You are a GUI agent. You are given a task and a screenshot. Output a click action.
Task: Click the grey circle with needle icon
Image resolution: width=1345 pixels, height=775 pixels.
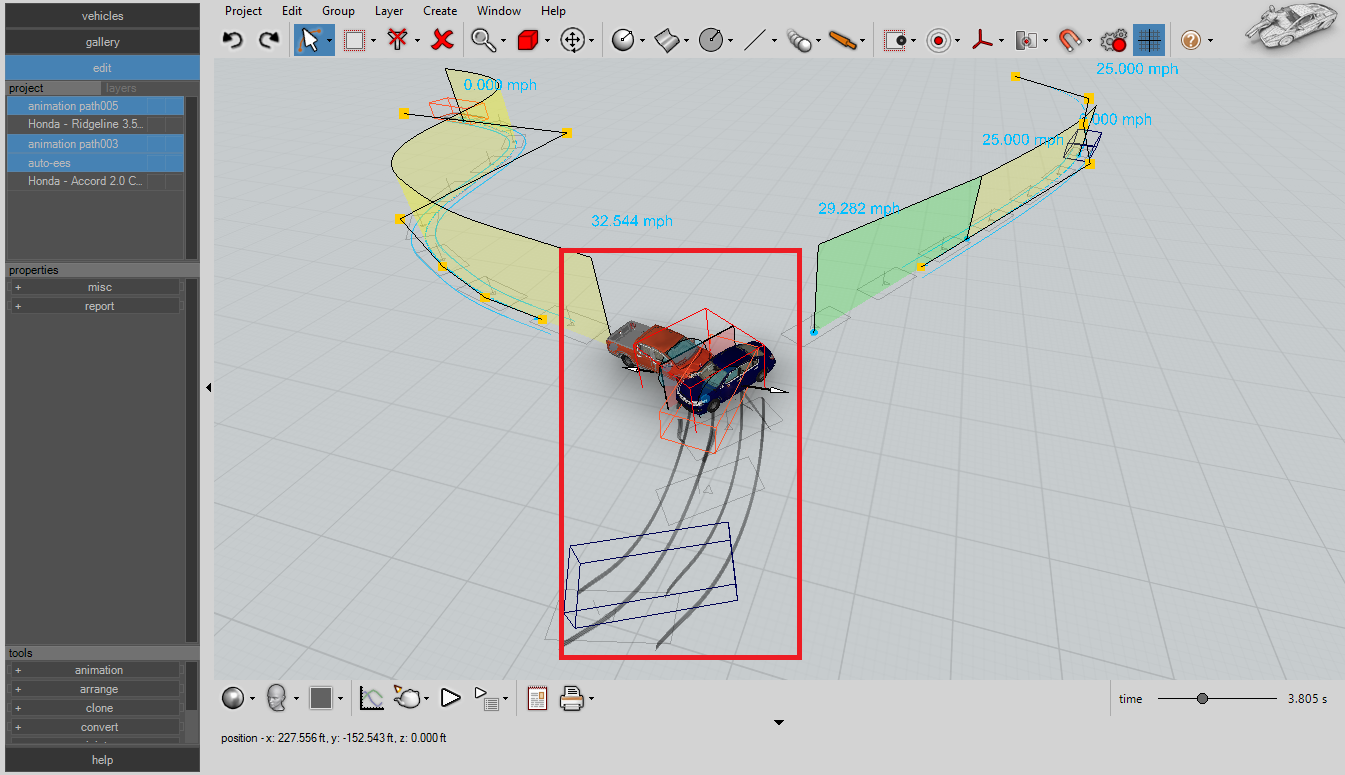click(711, 40)
